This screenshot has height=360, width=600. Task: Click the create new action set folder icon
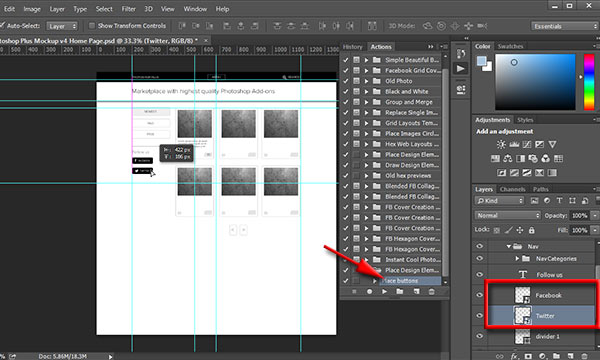pos(400,292)
